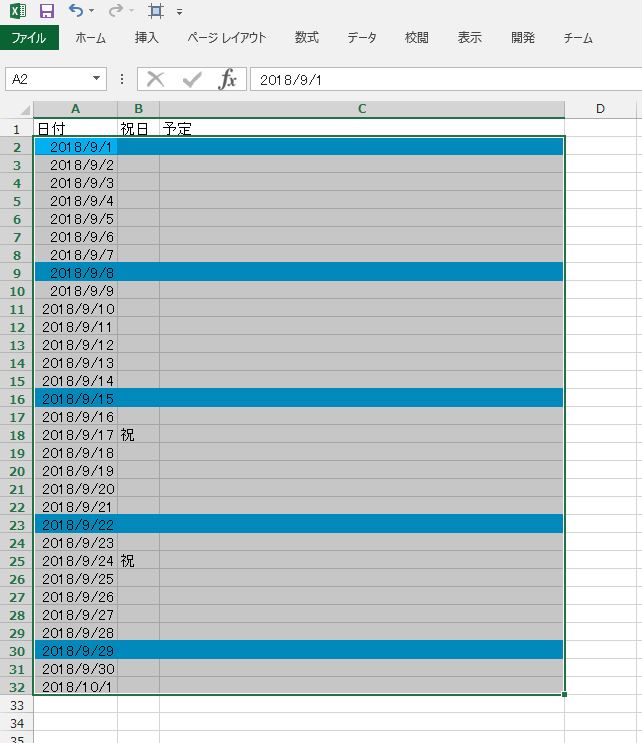Undo the last action
Screen dimensions: 642x743
pyautogui.click(x=76, y=10)
